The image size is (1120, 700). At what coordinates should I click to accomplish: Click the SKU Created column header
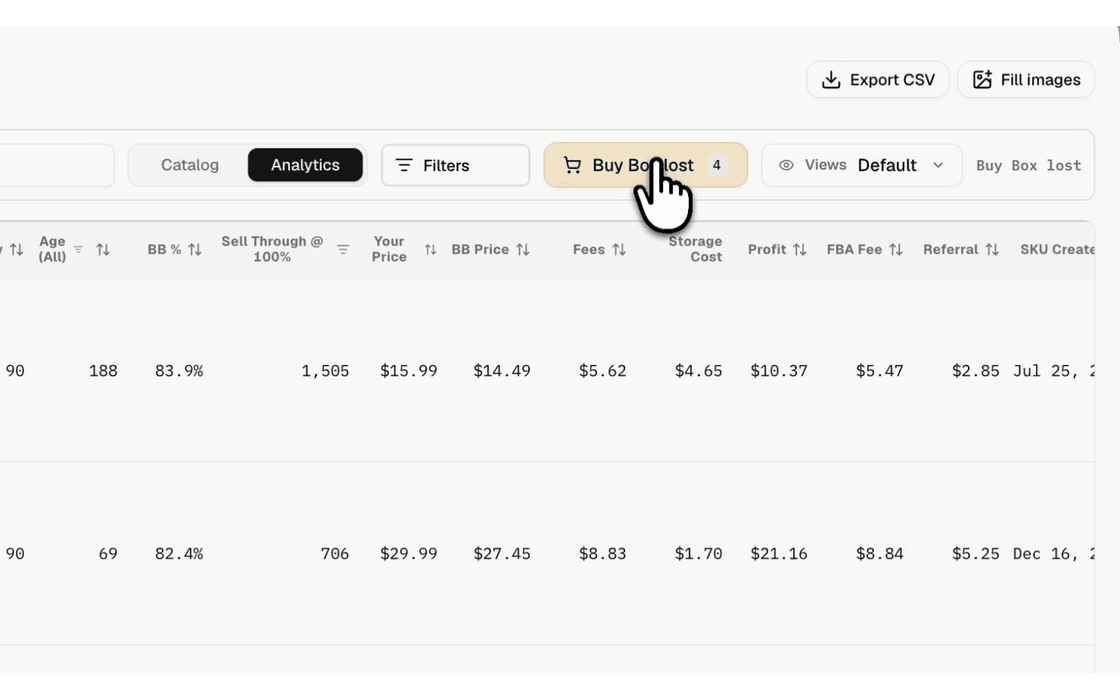(1057, 249)
